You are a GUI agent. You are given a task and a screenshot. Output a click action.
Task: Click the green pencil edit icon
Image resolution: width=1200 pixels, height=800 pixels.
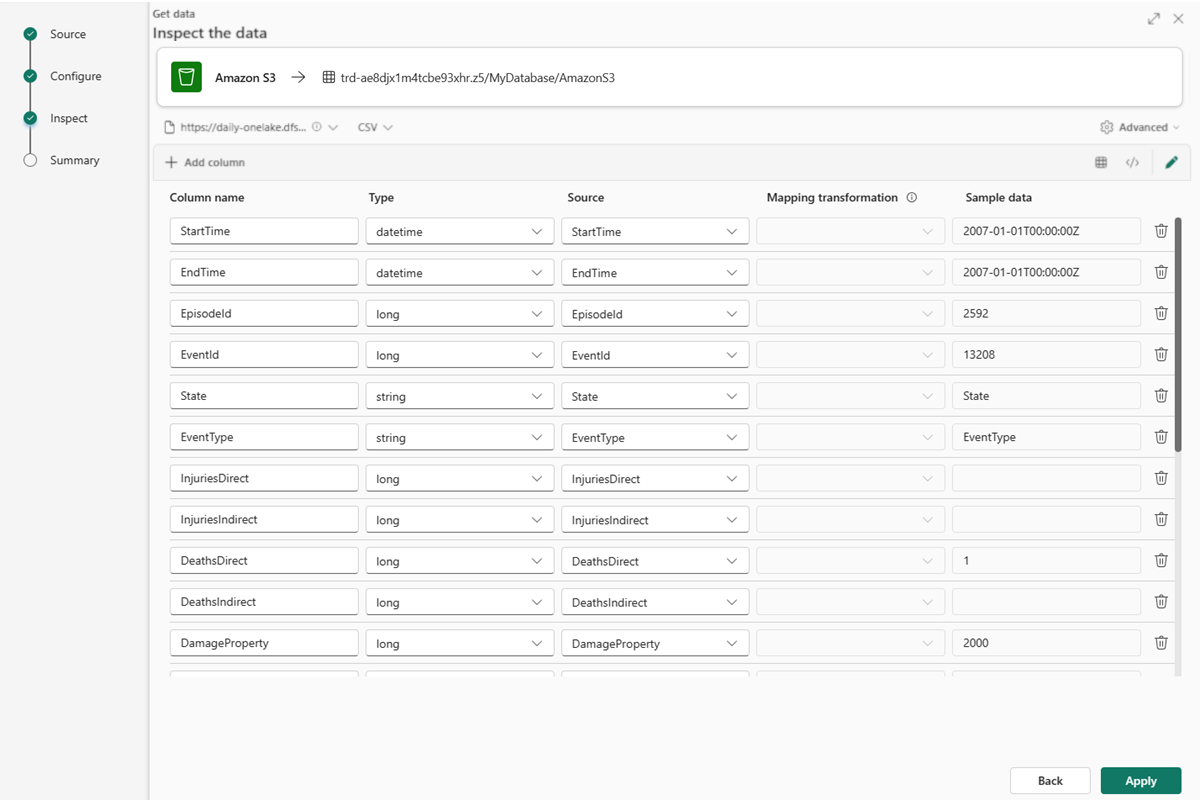coord(1172,162)
